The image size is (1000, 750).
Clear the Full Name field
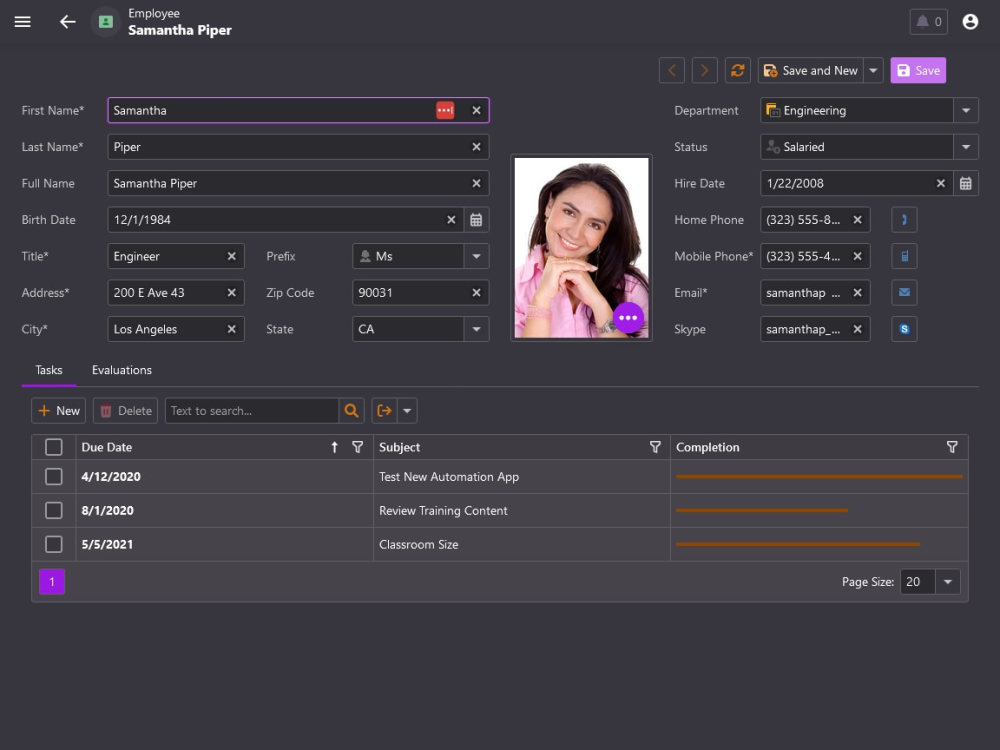click(x=476, y=183)
